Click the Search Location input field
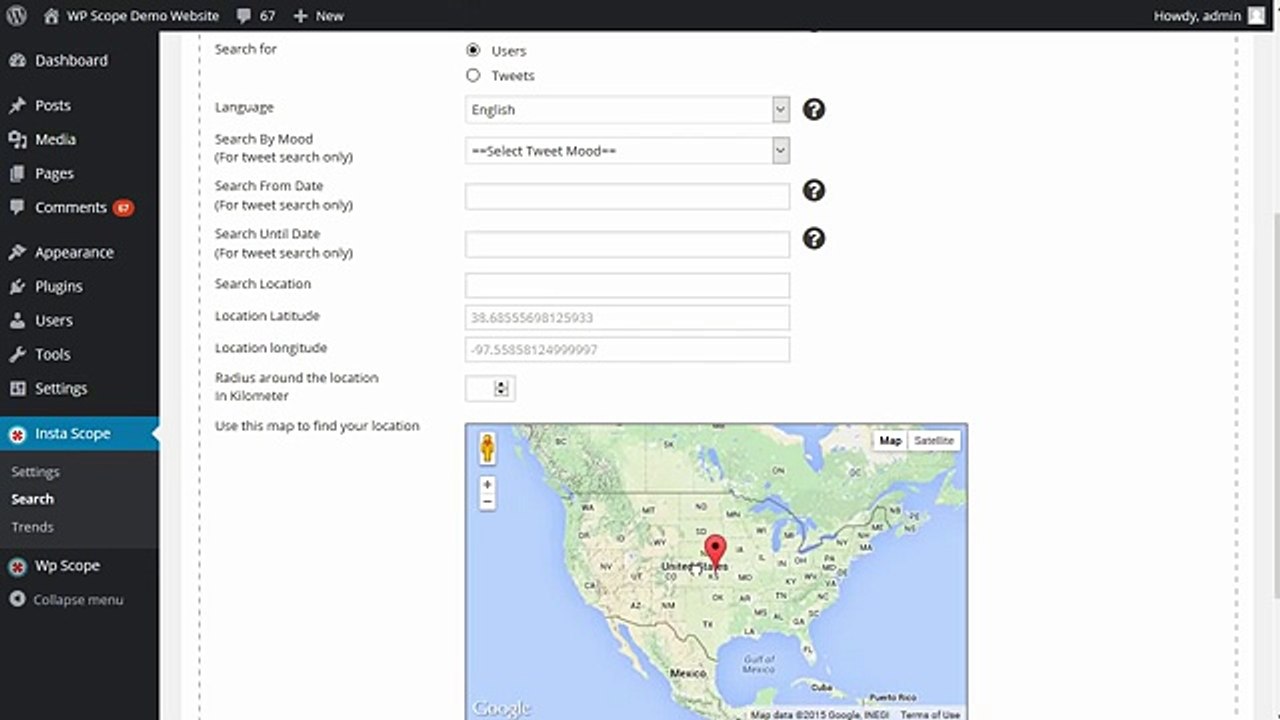 tap(627, 285)
